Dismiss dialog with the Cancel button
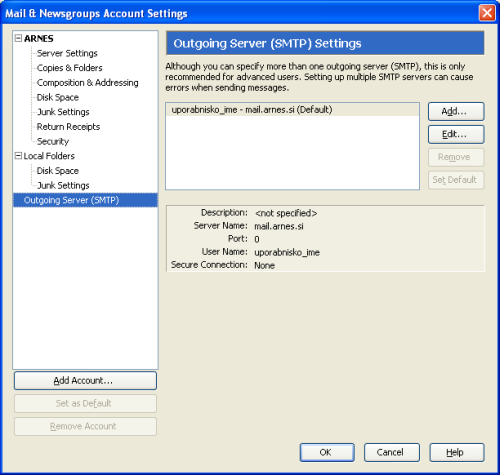The height and width of the screenshot is (475, 500). [x=392, y=452]
